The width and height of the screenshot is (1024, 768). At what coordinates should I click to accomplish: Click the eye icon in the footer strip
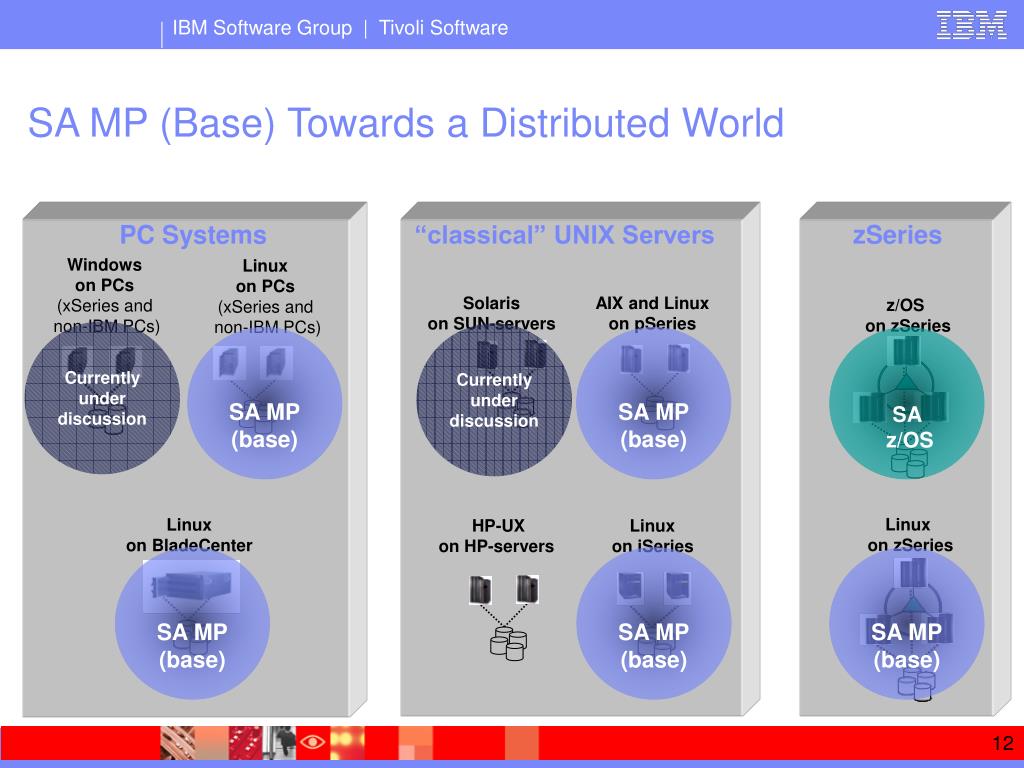312,743
